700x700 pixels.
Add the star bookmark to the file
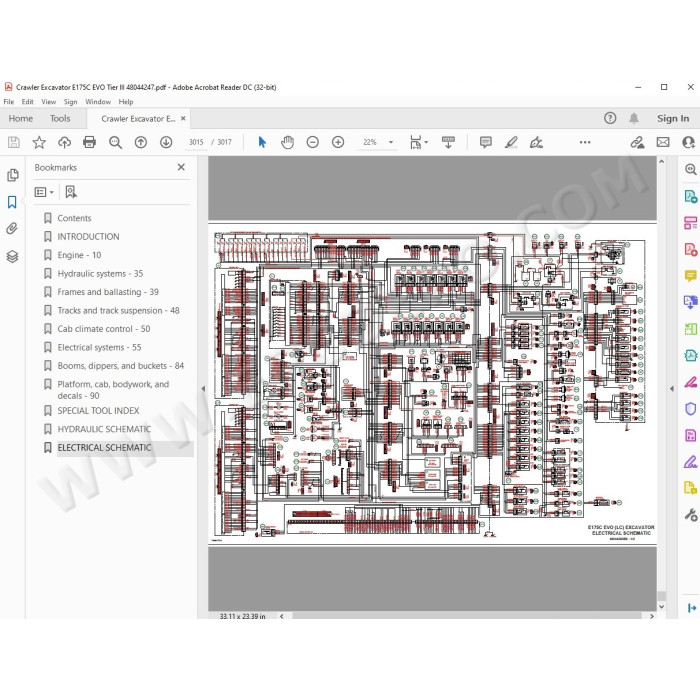(39, 142)
